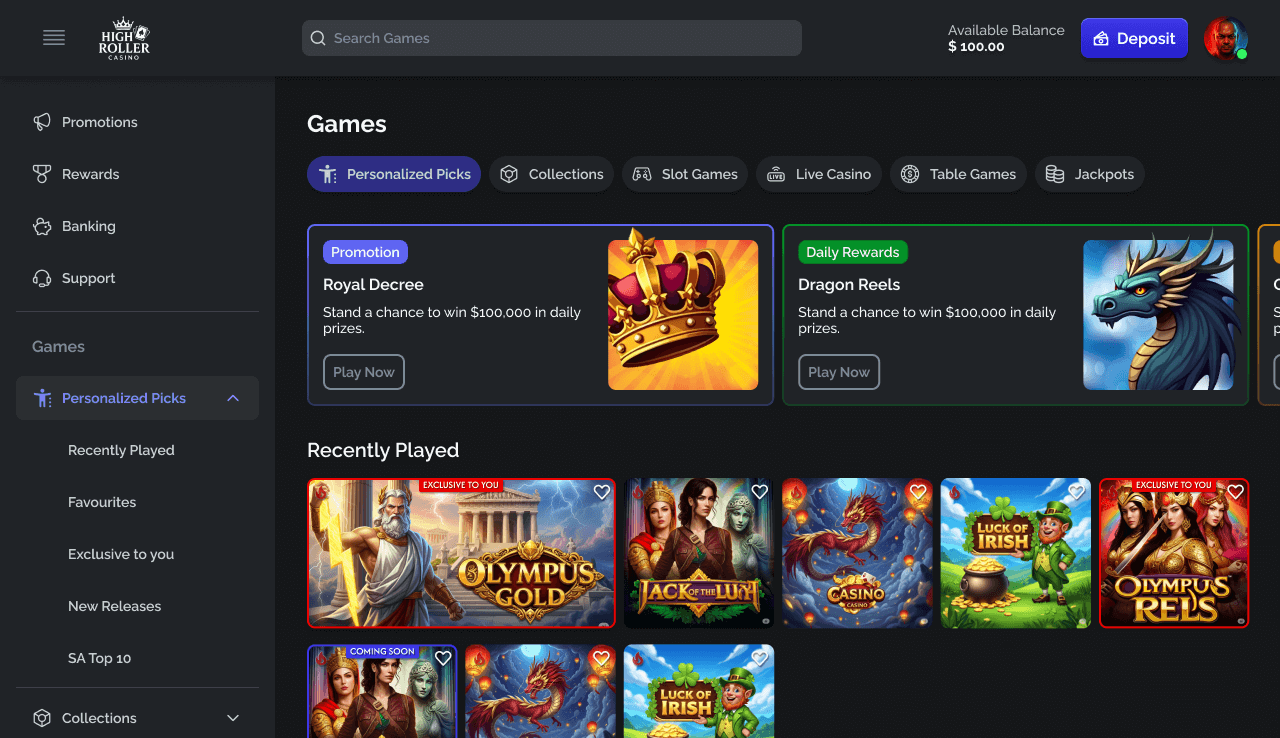Favourite the Olympus Gold game
Viewport: 1280px width, 738px height.
coord(602,492)
